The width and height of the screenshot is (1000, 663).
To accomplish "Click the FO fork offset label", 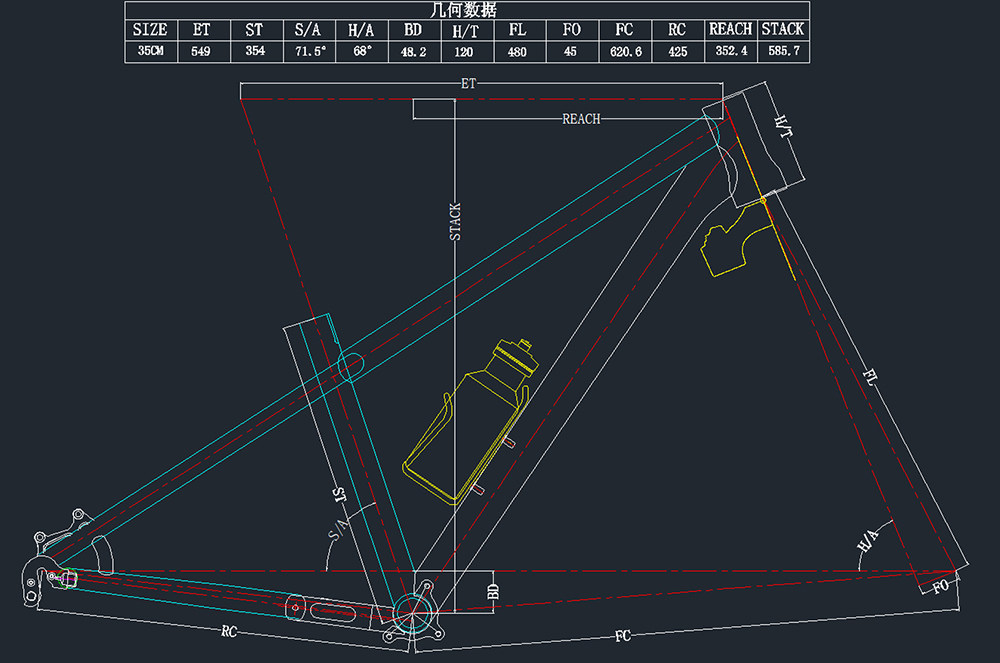I will point(941,586).
